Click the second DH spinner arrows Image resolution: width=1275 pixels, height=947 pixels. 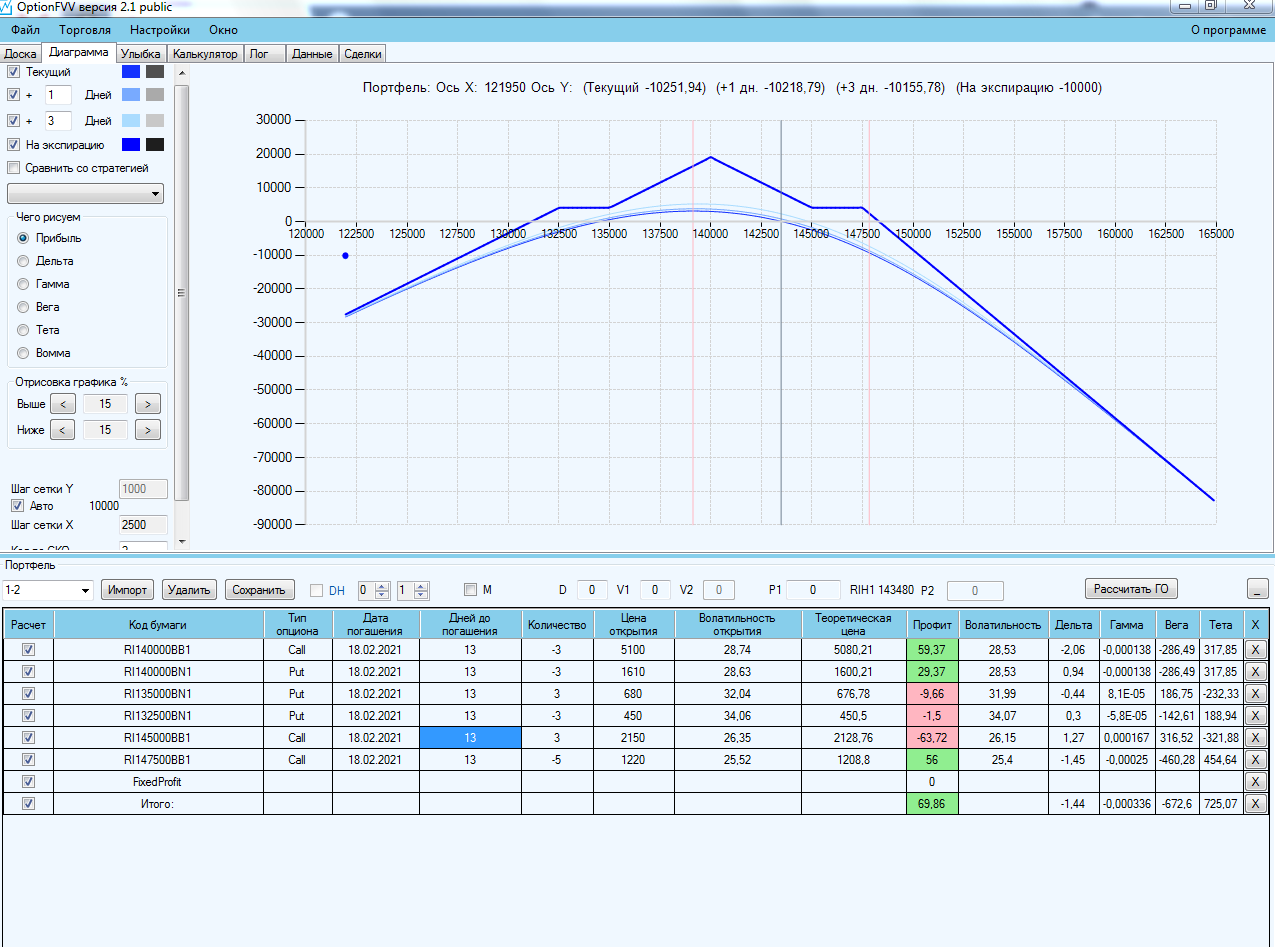point(420,590)
